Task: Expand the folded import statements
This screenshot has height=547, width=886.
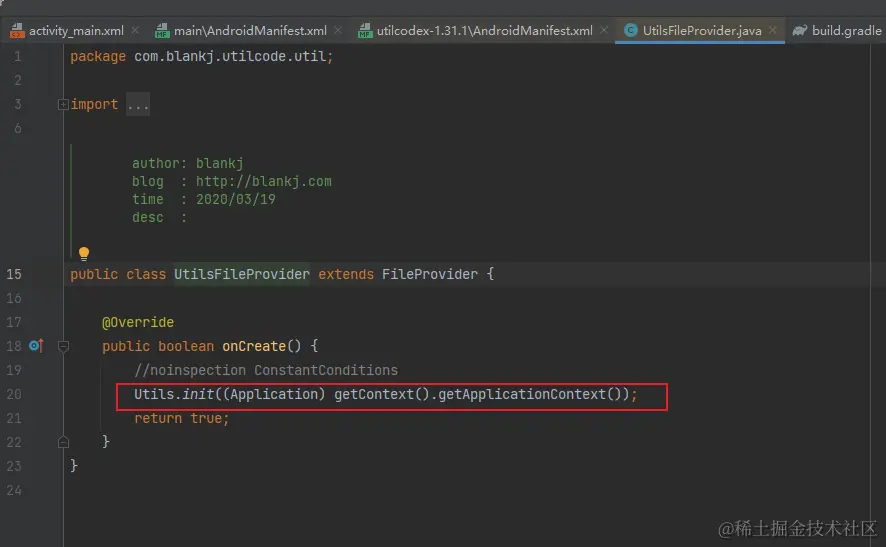Action: point(63,105)
